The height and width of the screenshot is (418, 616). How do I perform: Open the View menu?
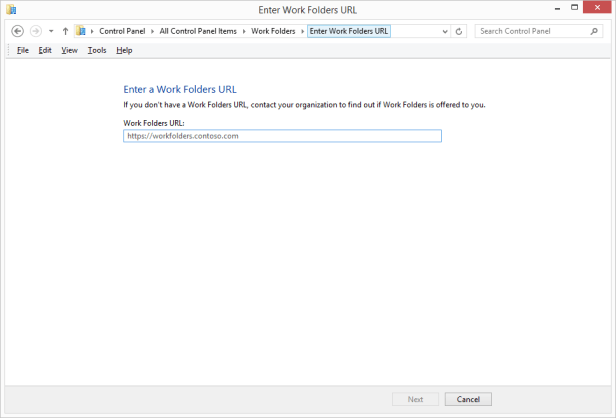click(69, 50)
